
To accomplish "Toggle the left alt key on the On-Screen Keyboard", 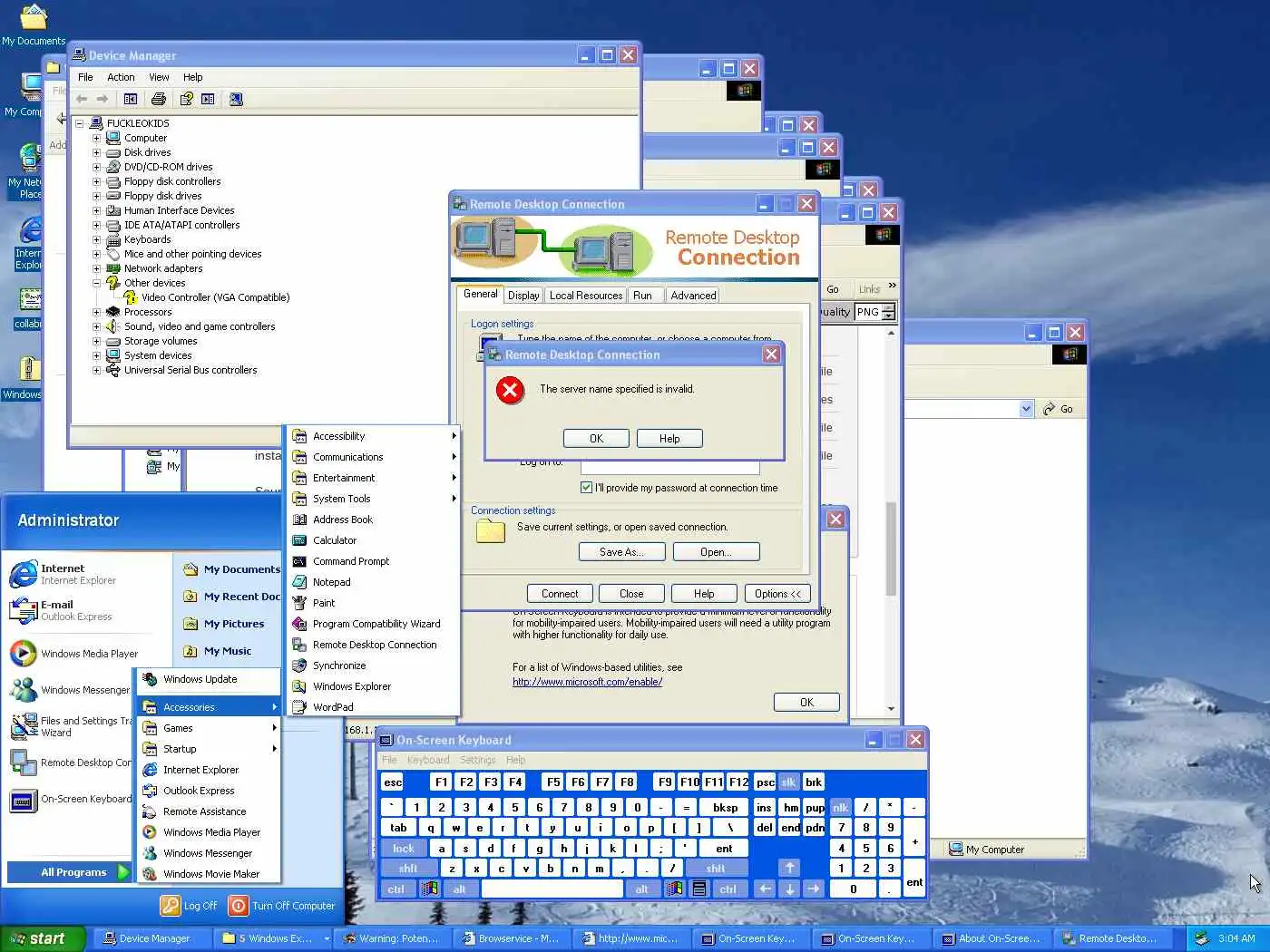I will (x=459, y=889).
